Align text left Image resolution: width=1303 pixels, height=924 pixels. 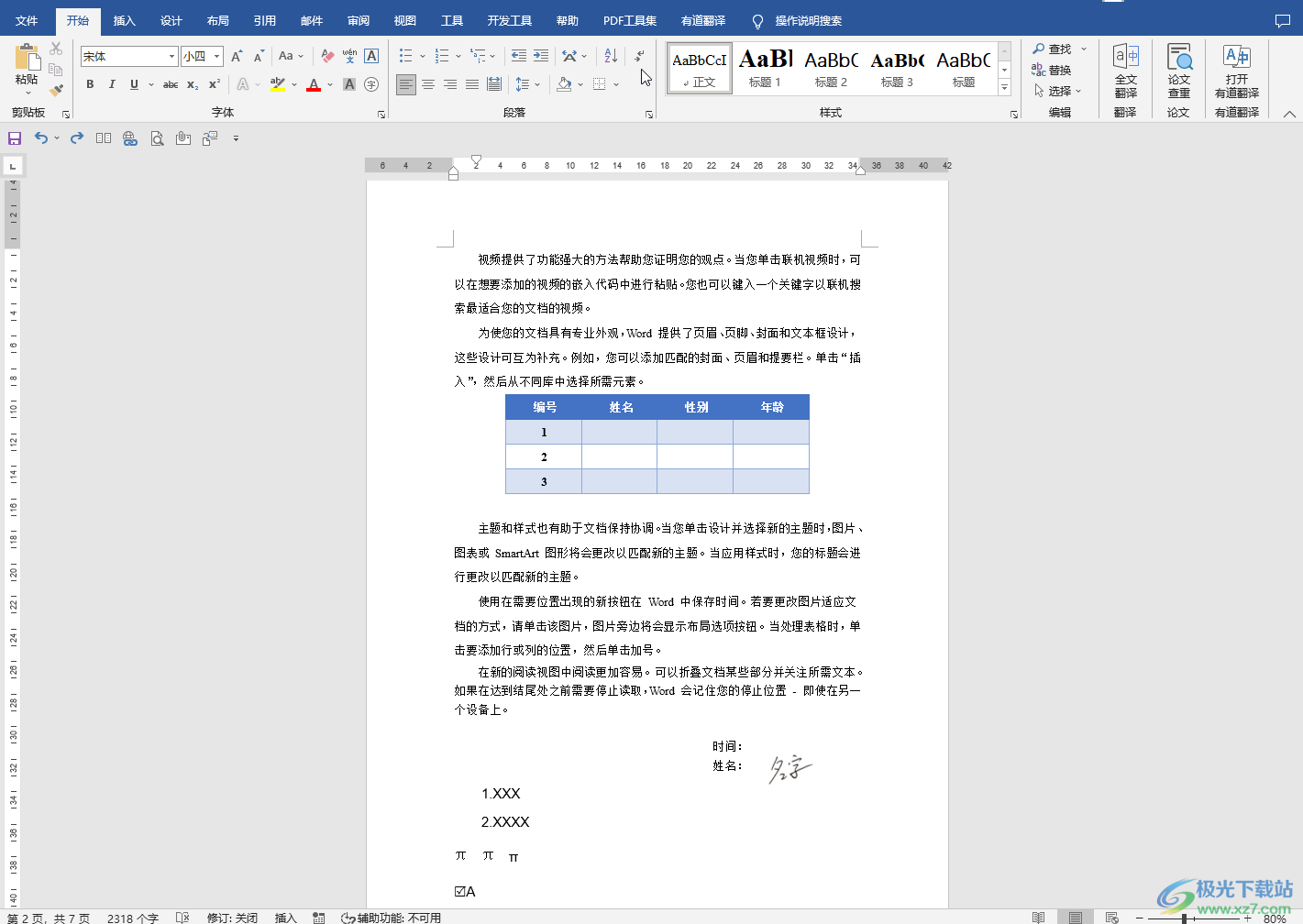[406, 84]
